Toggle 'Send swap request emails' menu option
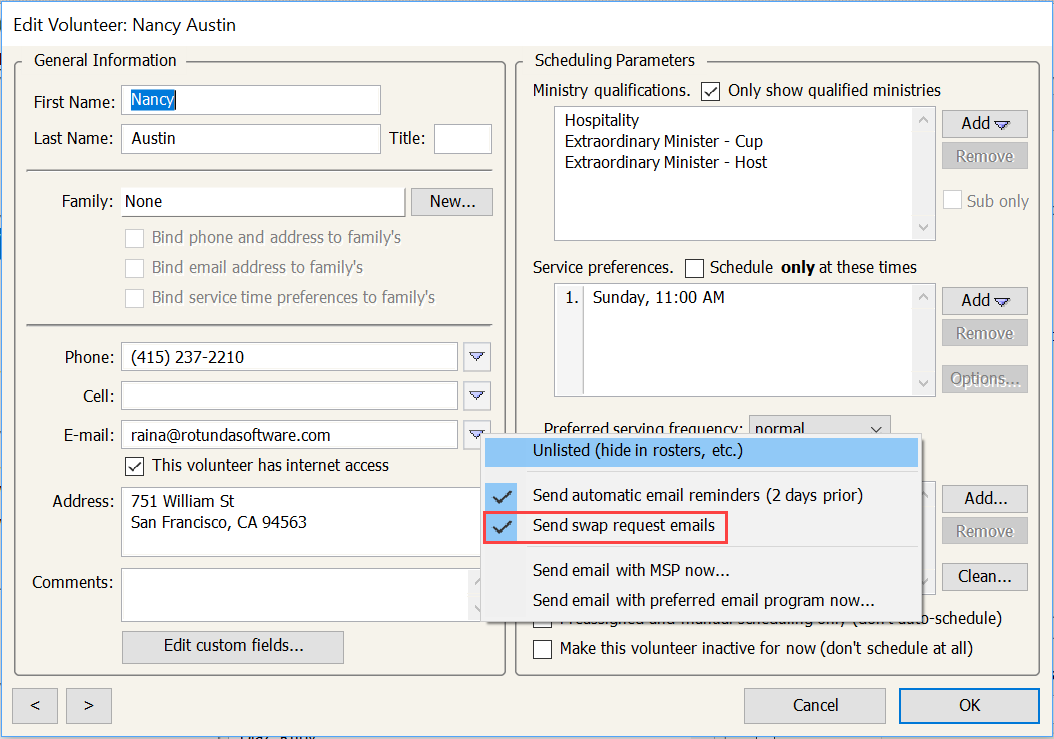Image resolution: width=1054 pixels, height=739 pixels. pos(623,525)
